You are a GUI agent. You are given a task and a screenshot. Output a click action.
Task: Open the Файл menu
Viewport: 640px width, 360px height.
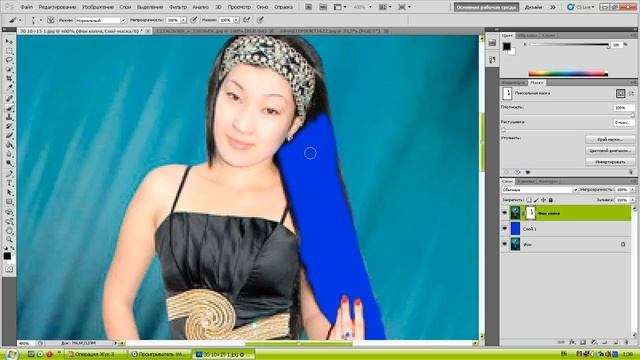[x=27, y=7]
